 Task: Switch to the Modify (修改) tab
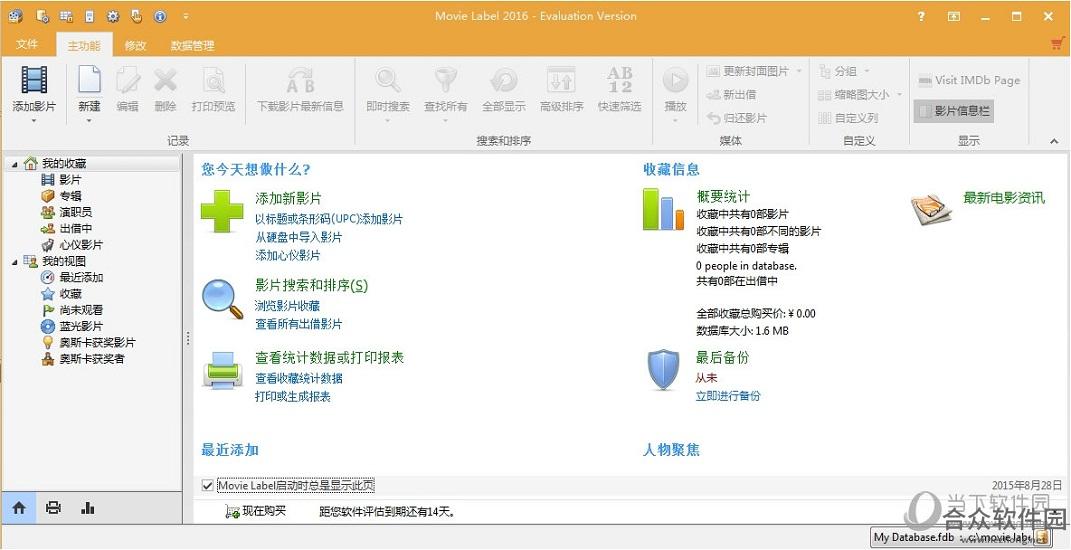[x=135, y=45]
